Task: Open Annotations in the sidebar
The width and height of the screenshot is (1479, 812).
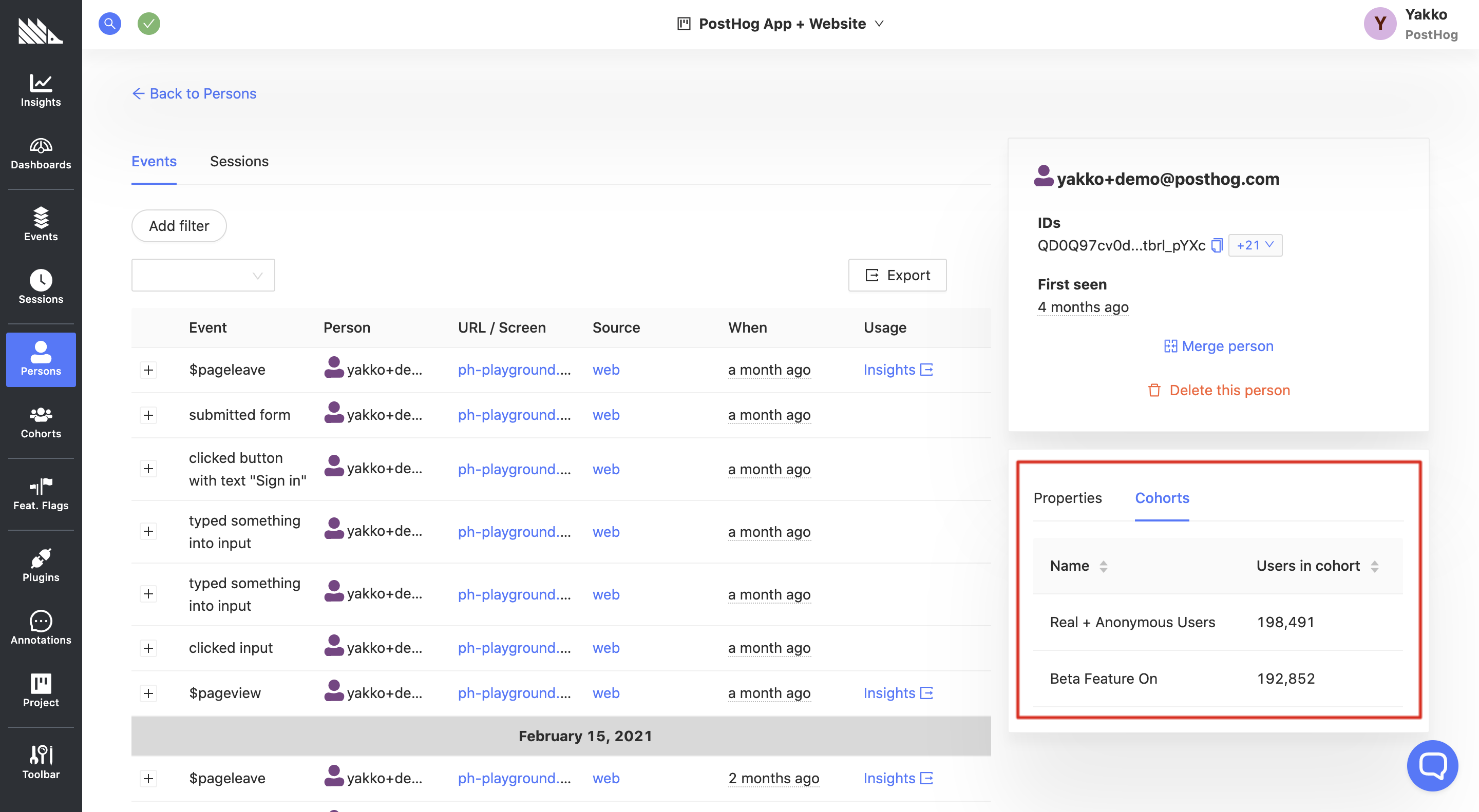Action: (41, 628)
